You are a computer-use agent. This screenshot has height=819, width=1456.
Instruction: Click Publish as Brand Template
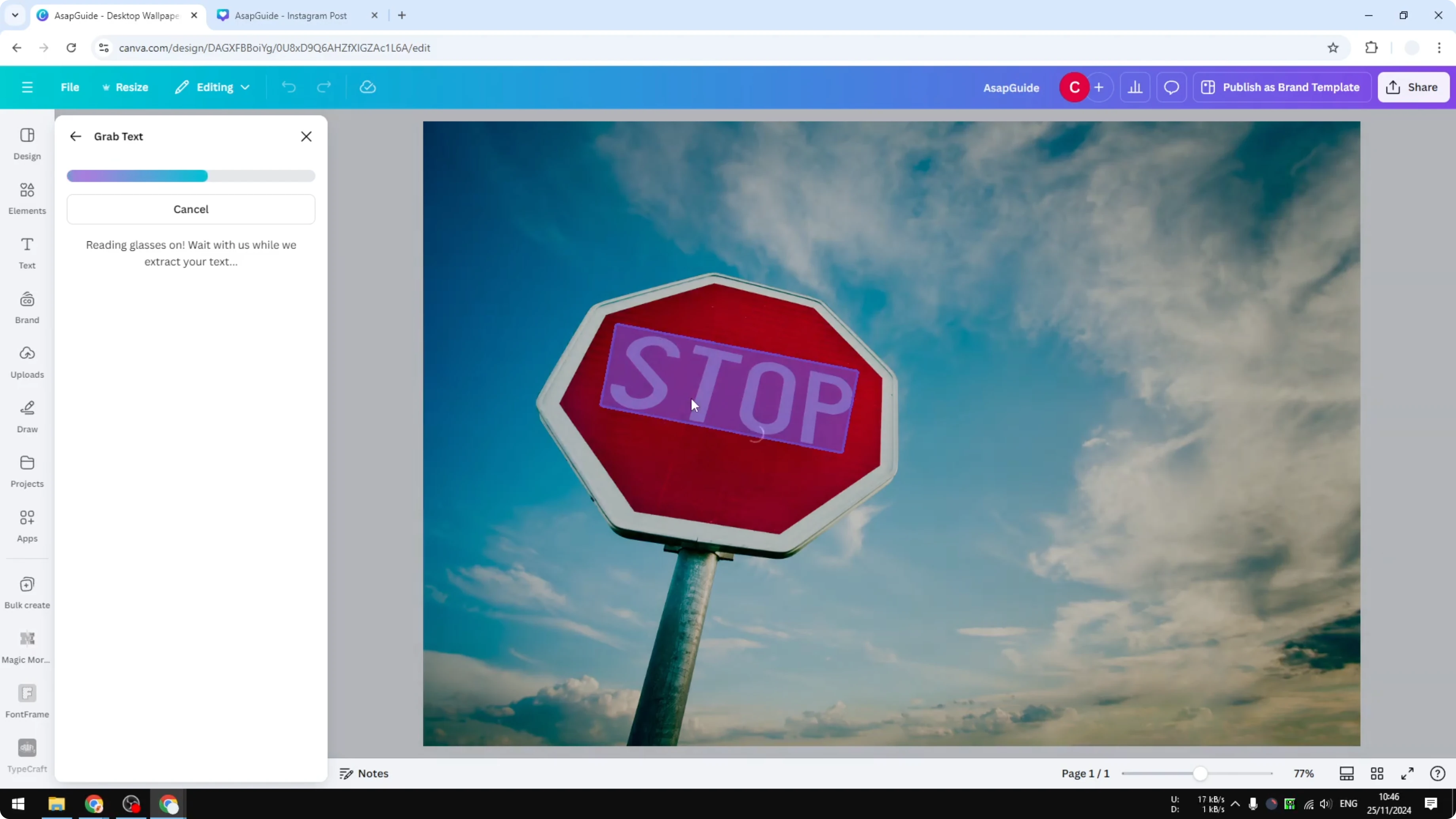[1282, 87]
